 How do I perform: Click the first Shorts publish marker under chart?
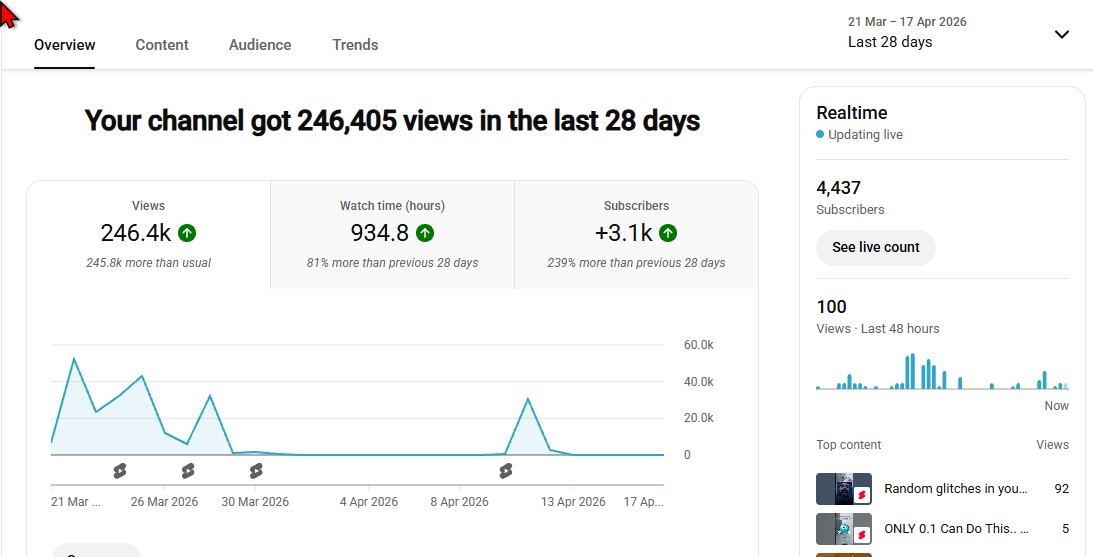[120, 471]
